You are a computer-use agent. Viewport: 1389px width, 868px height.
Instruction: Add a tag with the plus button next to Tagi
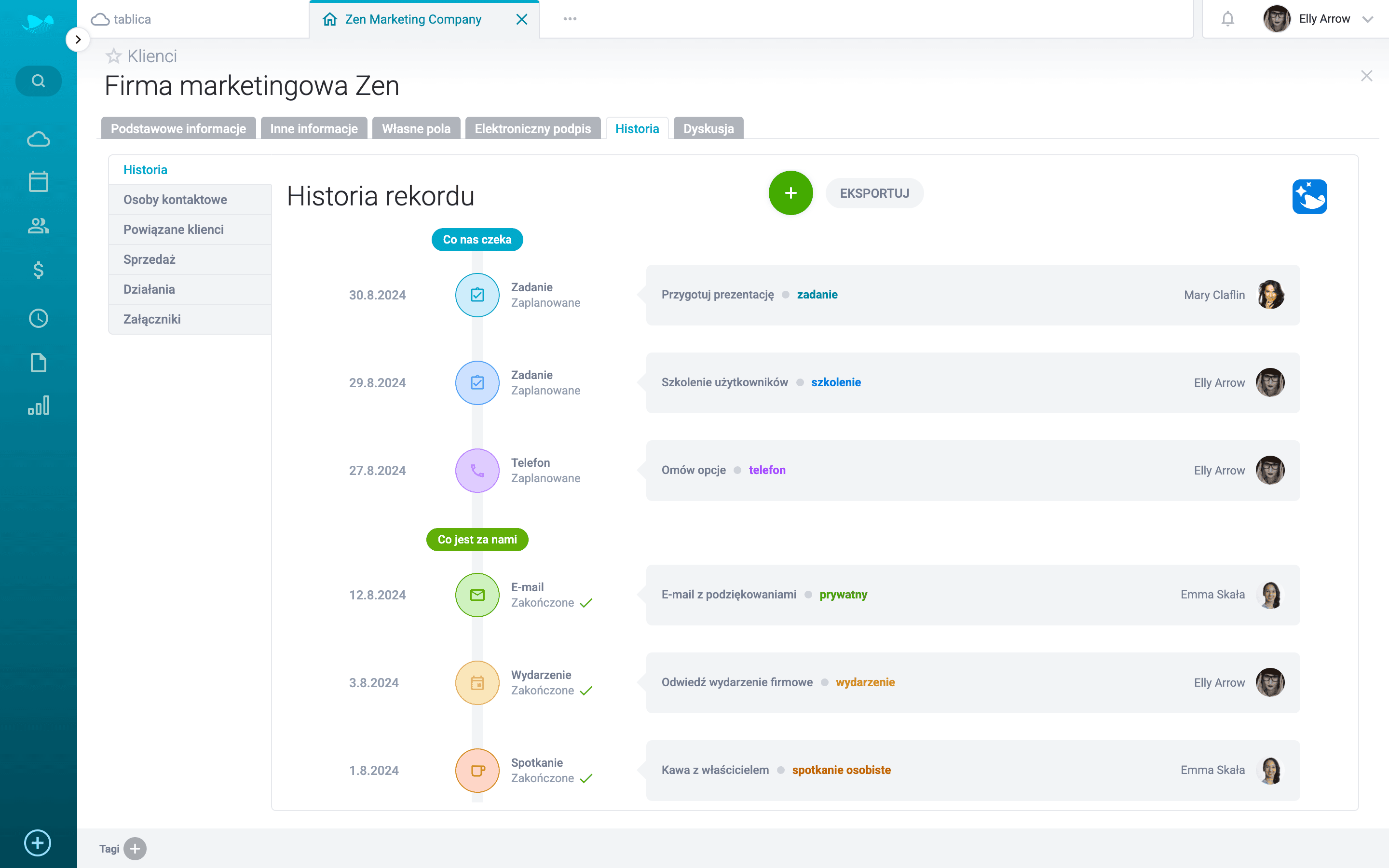coord(135,849)
